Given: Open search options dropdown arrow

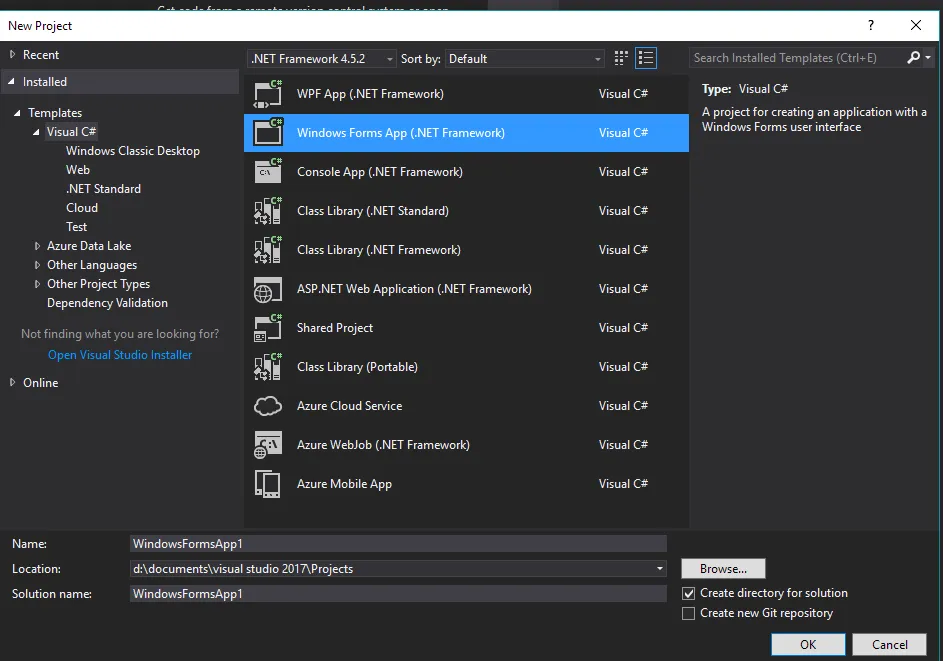Looking at the screenshot, I should pos(928,58).
